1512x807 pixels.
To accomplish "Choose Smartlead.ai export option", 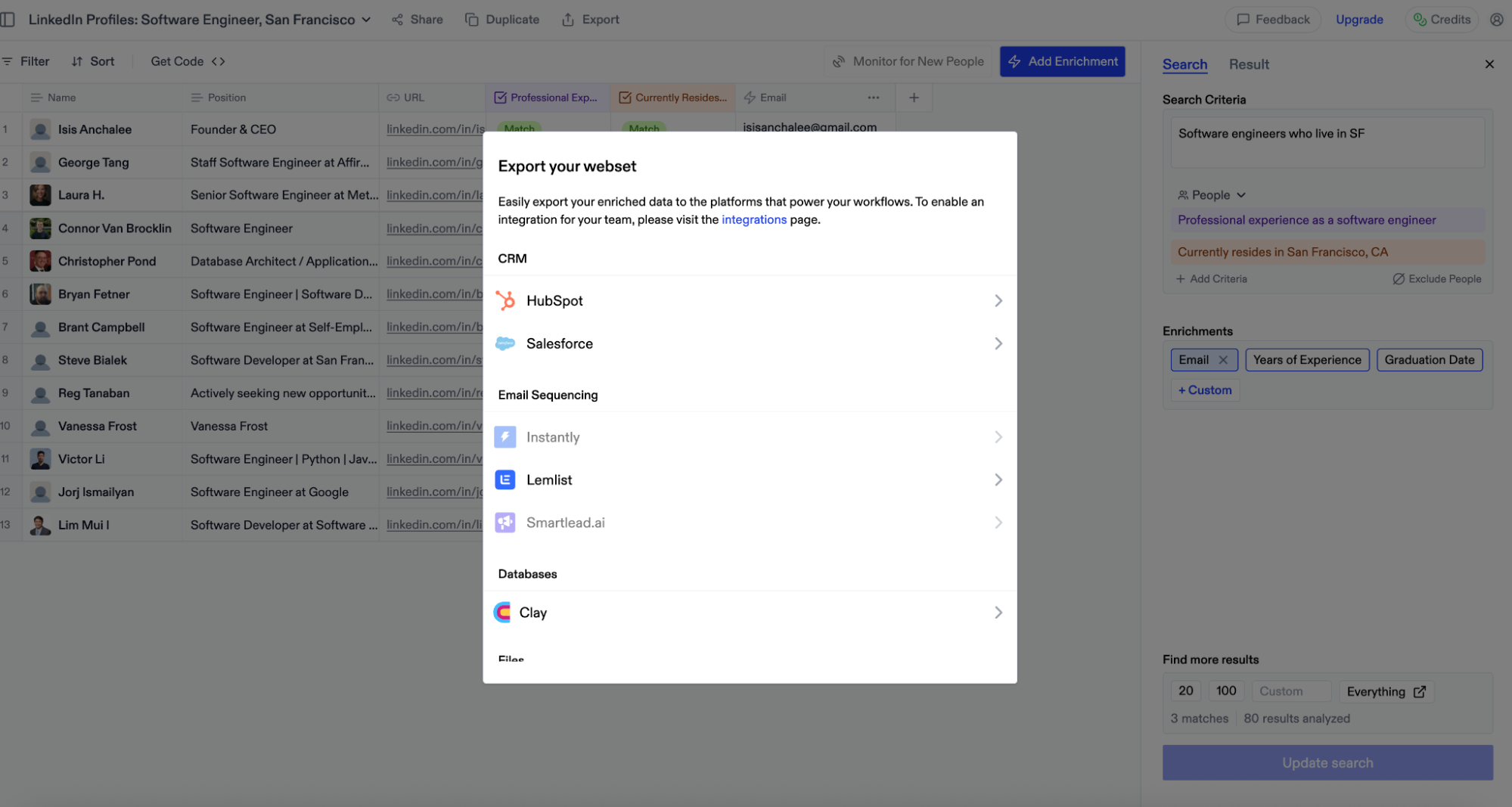I will [x=750, y=523].
